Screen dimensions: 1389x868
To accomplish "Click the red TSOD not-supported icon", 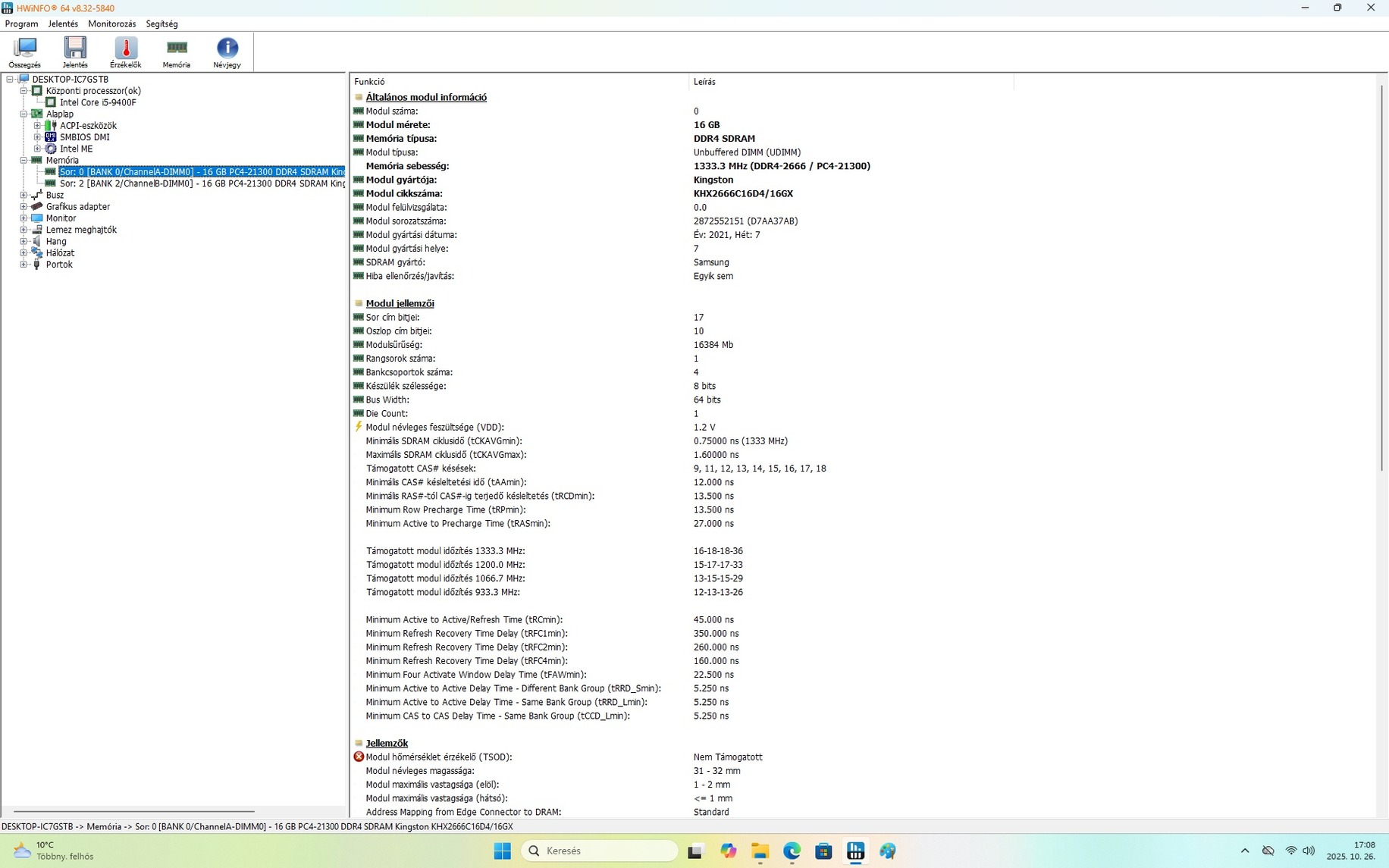I will pyautogui.click(x=359, y=757).
